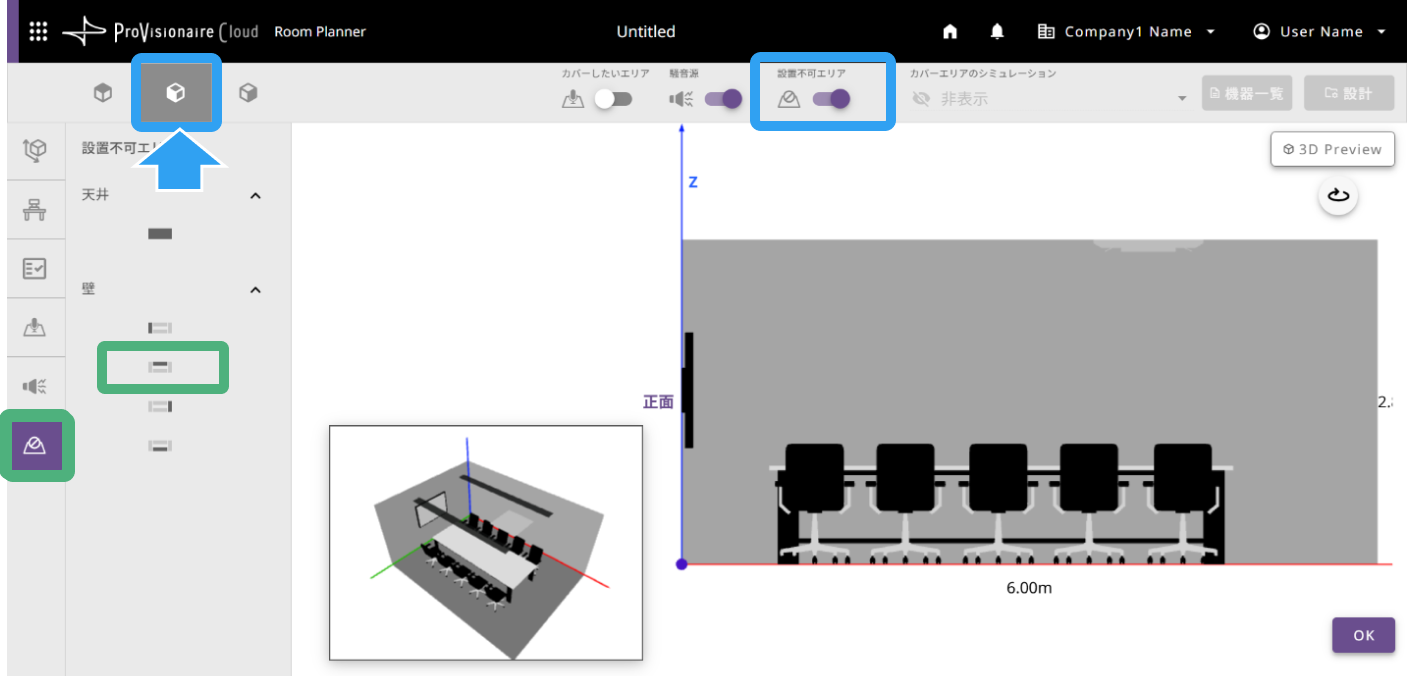The height and width of the screenshot is (676, 1407).
Task: Select the fourth wall placement icon under 壁
Action: coord(160,445)
